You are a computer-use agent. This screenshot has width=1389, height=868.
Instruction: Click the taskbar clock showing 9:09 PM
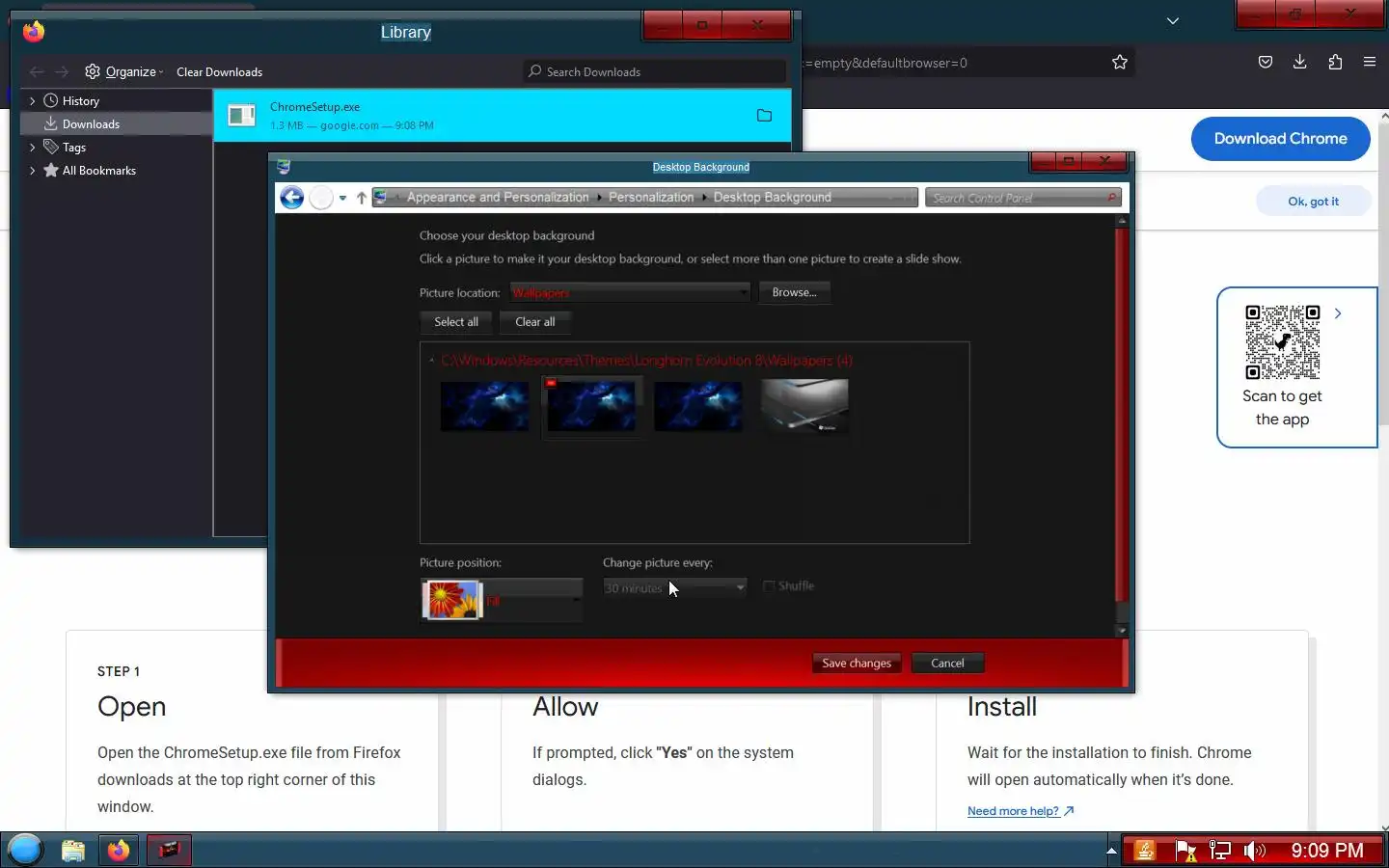1327,851
